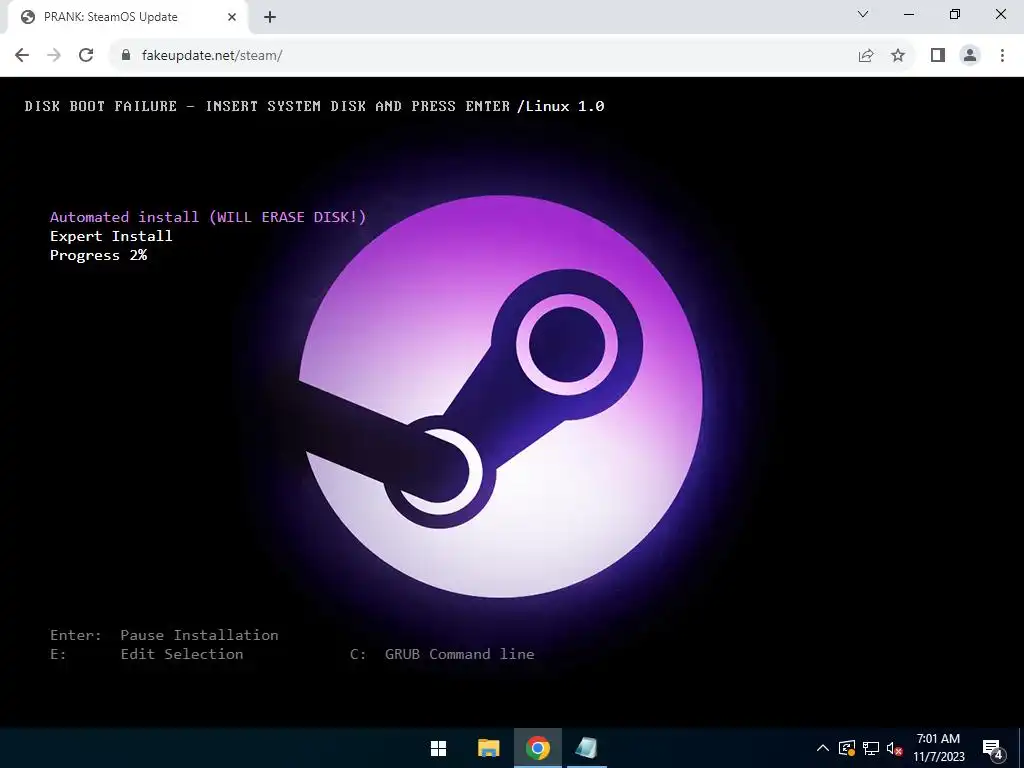The width and height of the screenshot is (1024, 768).
Task: Expand the tab search chevron
Action: (x=863, y=14)
